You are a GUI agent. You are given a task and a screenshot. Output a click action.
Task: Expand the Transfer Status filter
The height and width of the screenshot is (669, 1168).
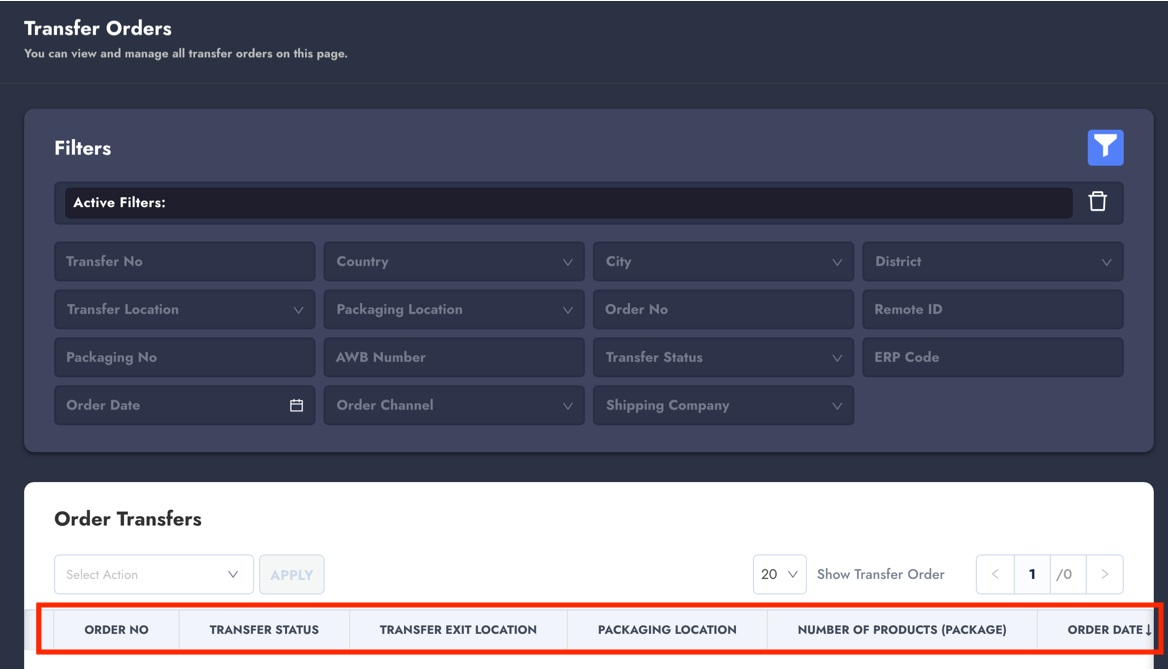tap(722, 358)
